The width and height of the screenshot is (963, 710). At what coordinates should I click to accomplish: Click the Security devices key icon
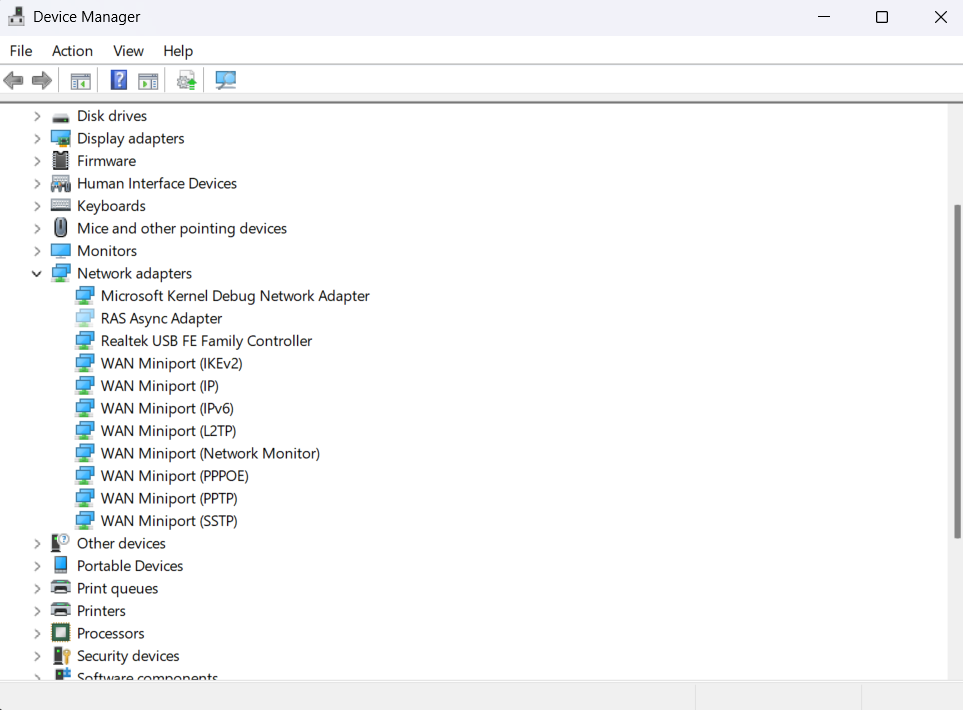[x=61, y=656]
